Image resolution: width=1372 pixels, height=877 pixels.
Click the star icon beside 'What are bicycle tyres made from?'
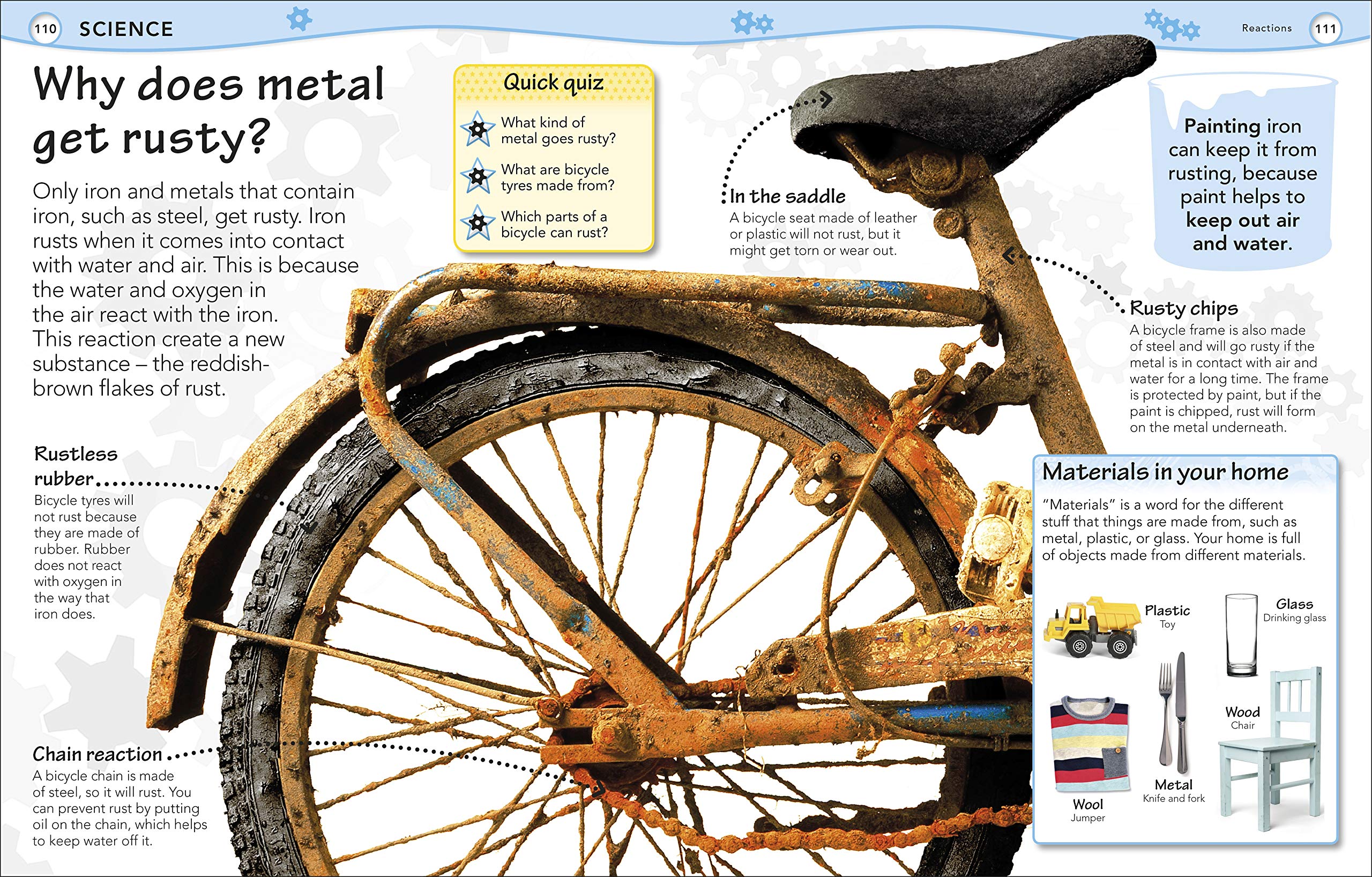[x=478, y=177]
